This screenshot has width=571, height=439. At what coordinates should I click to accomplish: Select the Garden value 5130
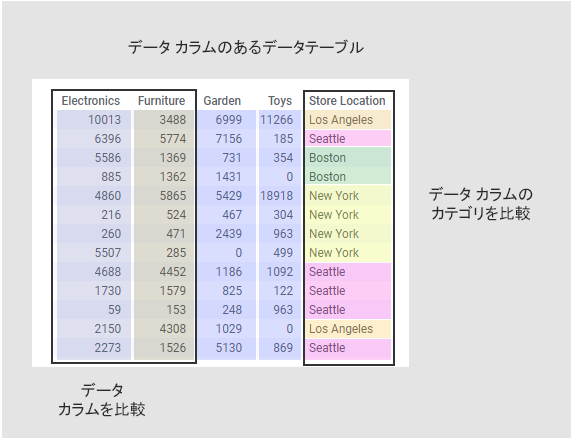pos(228,347)
